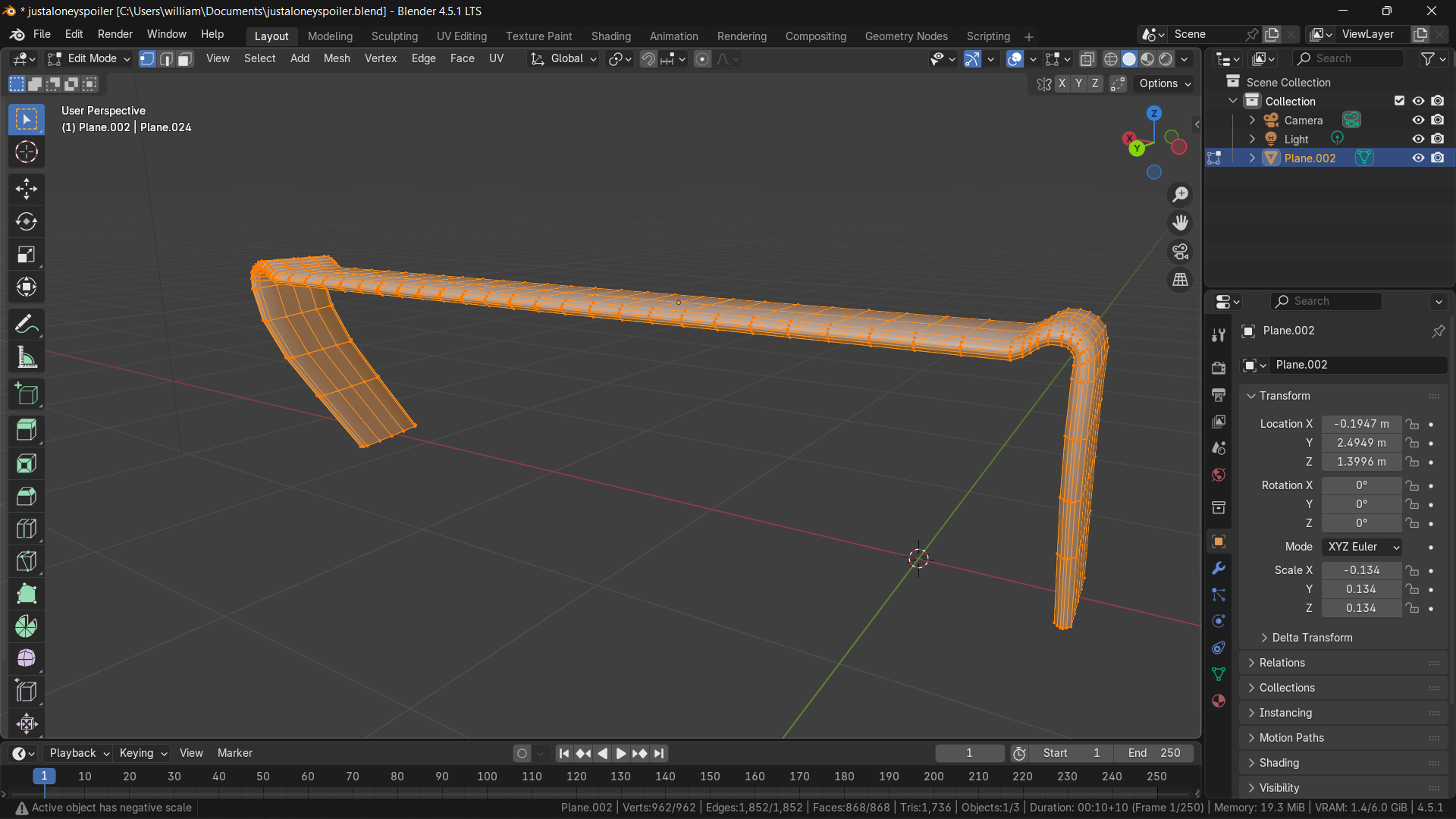Switch orthographic/perspective view grid icon
This screenshot has height=819, width=1456.
[1181, 280]
